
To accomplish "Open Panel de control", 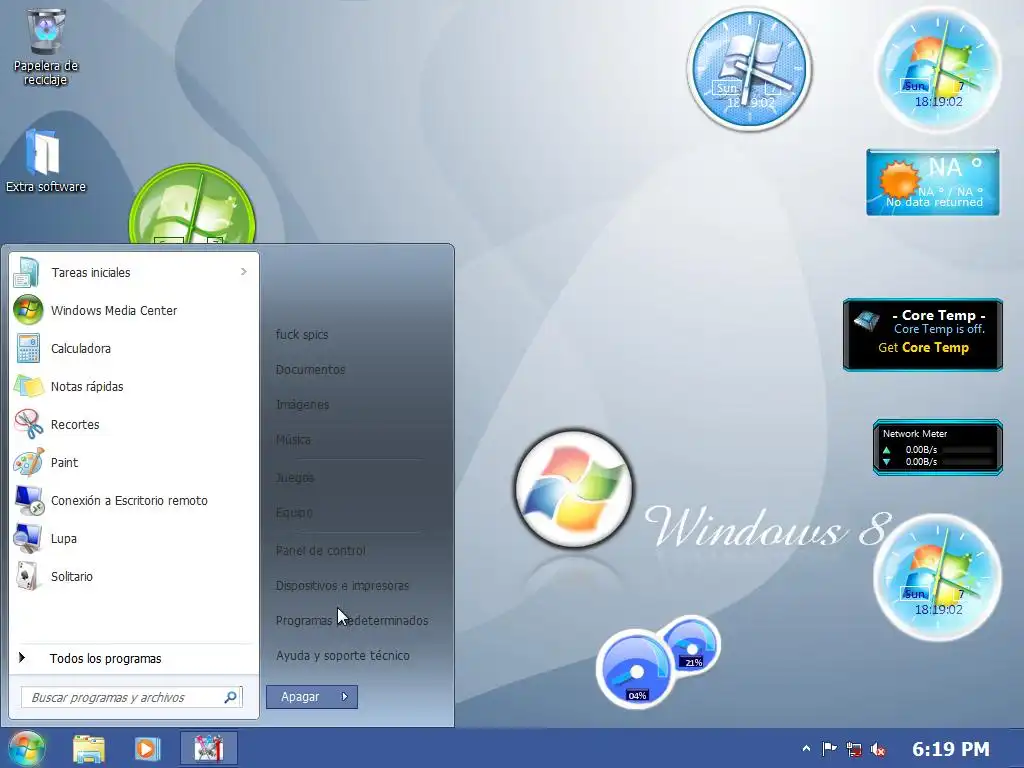I will coord(321,551).
